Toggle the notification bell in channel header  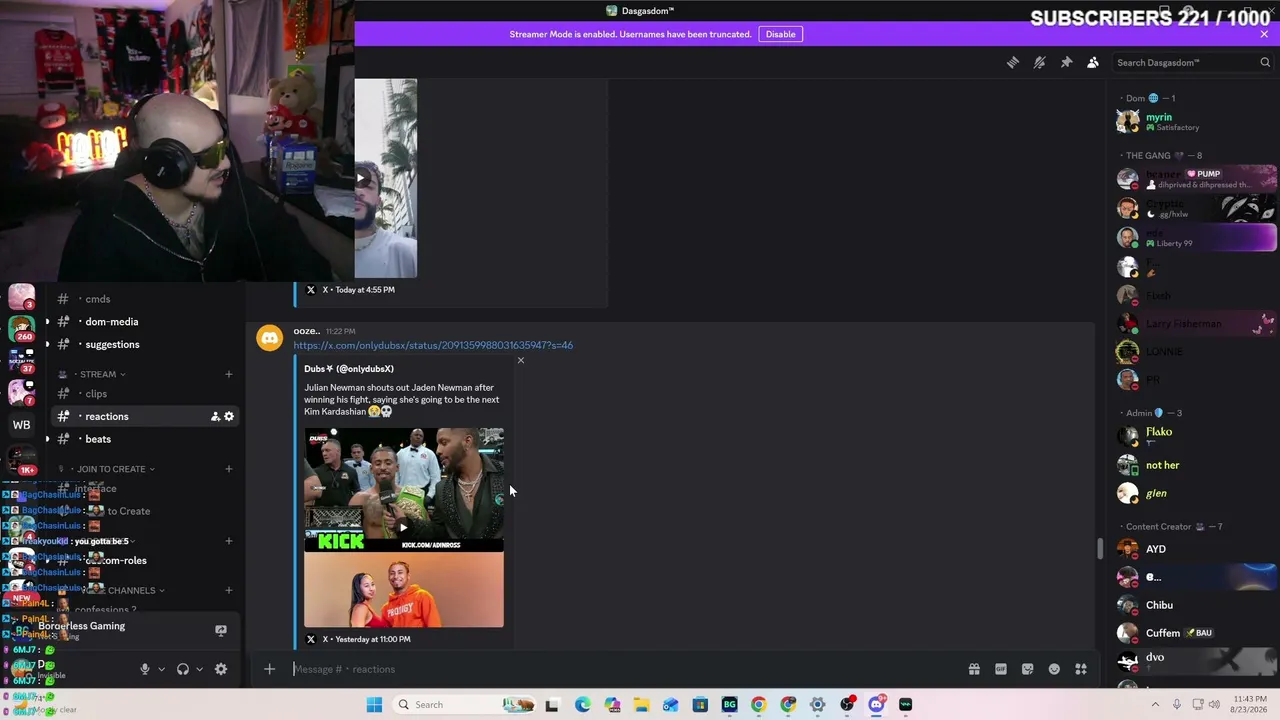coord(1040,62)
